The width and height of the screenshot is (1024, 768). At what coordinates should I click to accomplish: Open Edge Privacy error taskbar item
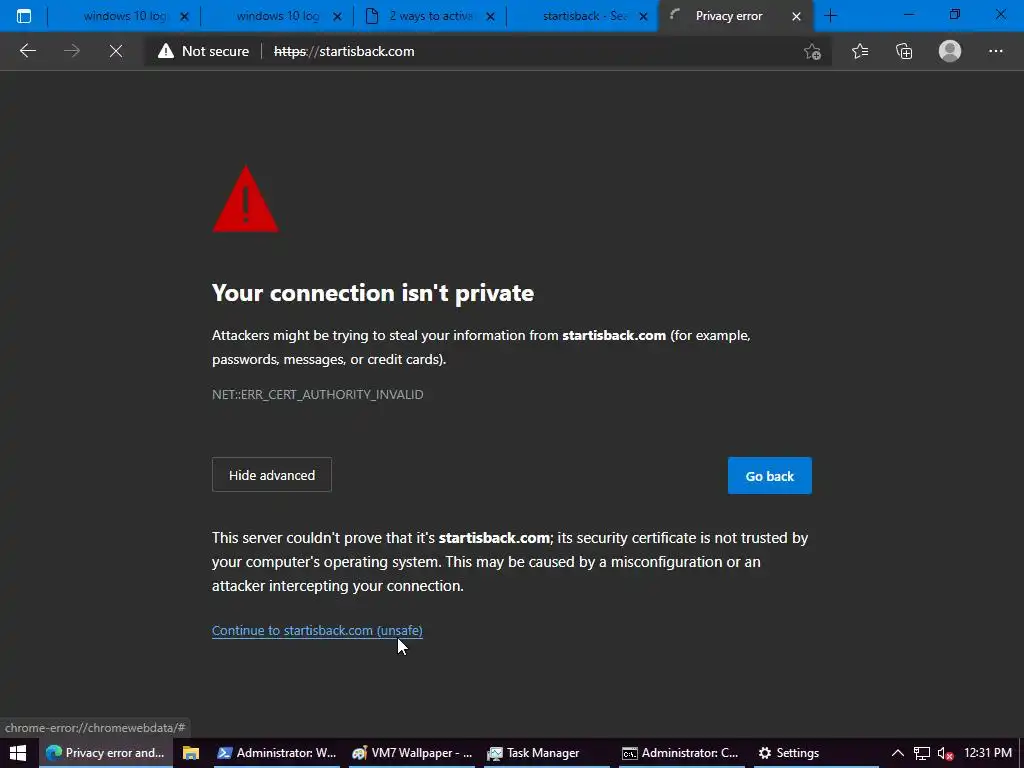coord(106,752)
